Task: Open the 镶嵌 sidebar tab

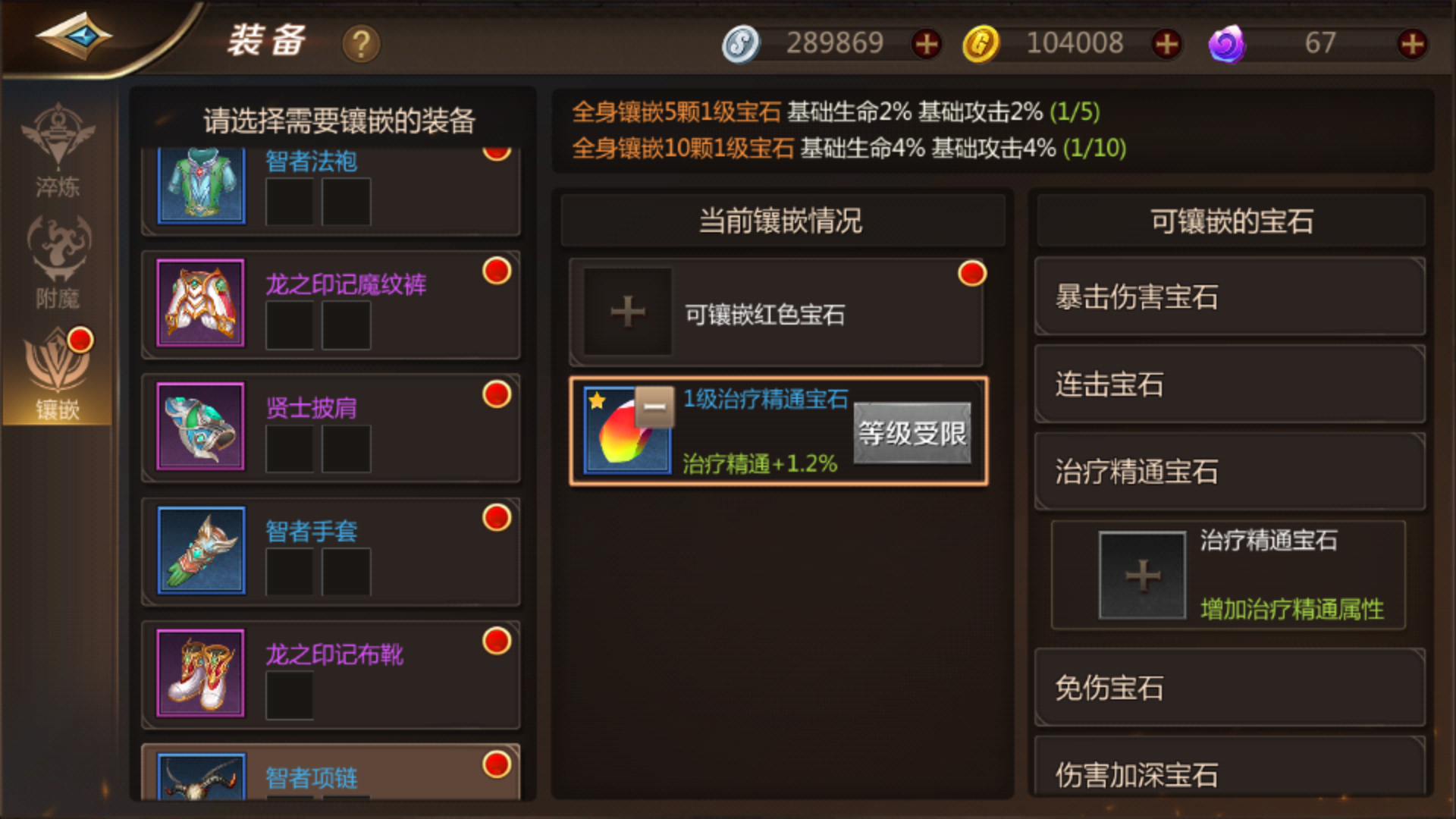Action: (58, 373)
